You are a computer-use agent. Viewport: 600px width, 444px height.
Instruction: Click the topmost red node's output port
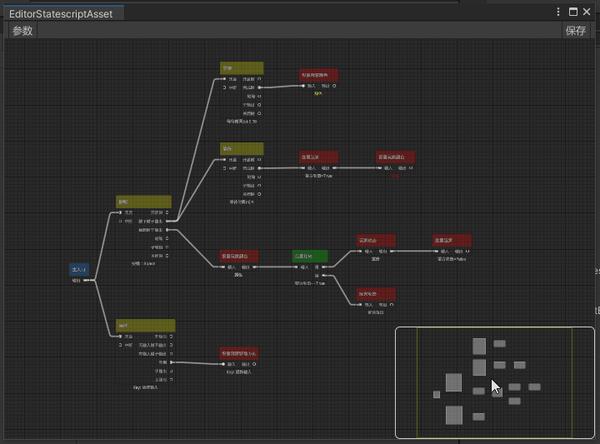334,86
